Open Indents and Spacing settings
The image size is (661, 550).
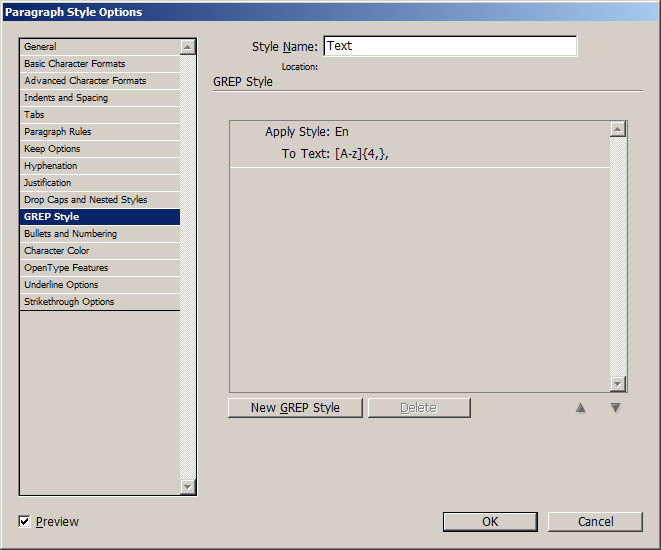pos(100,98)
